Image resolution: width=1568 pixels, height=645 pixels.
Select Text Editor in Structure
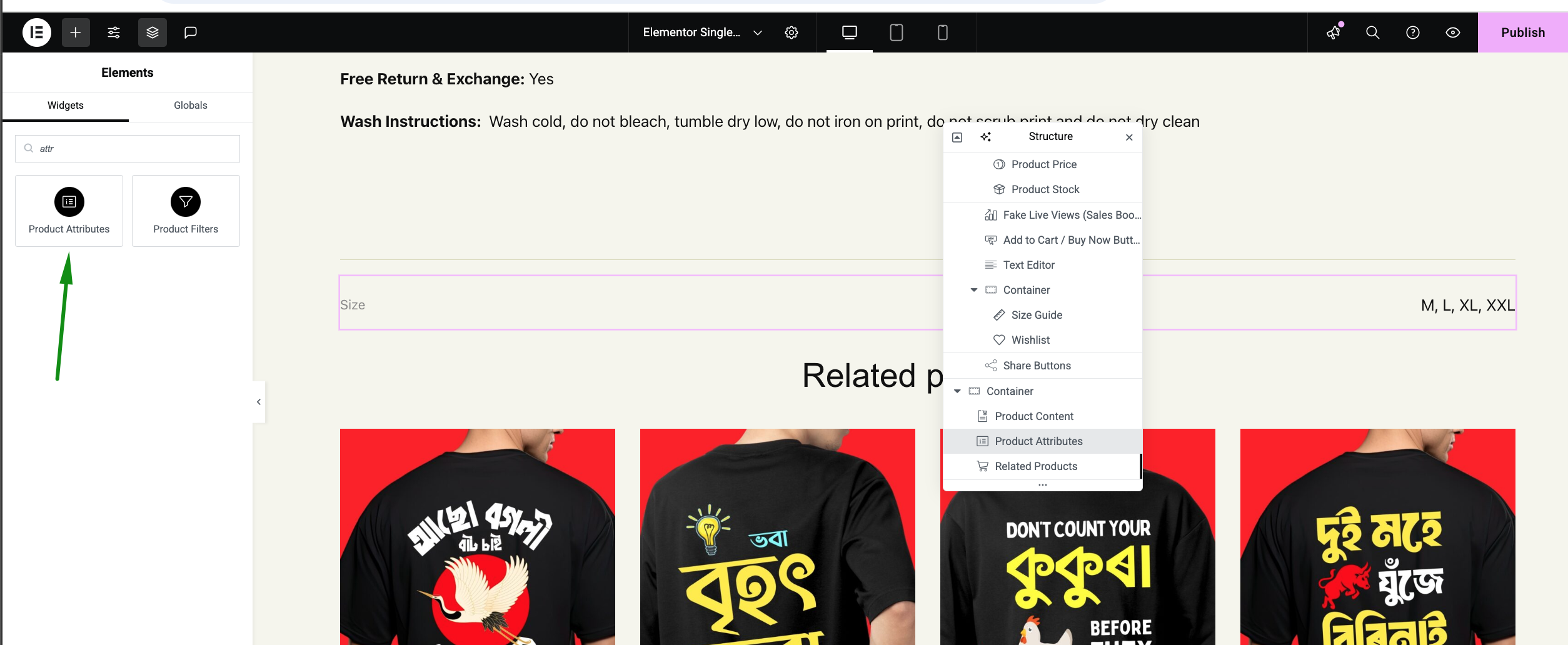pos(1043,265)
